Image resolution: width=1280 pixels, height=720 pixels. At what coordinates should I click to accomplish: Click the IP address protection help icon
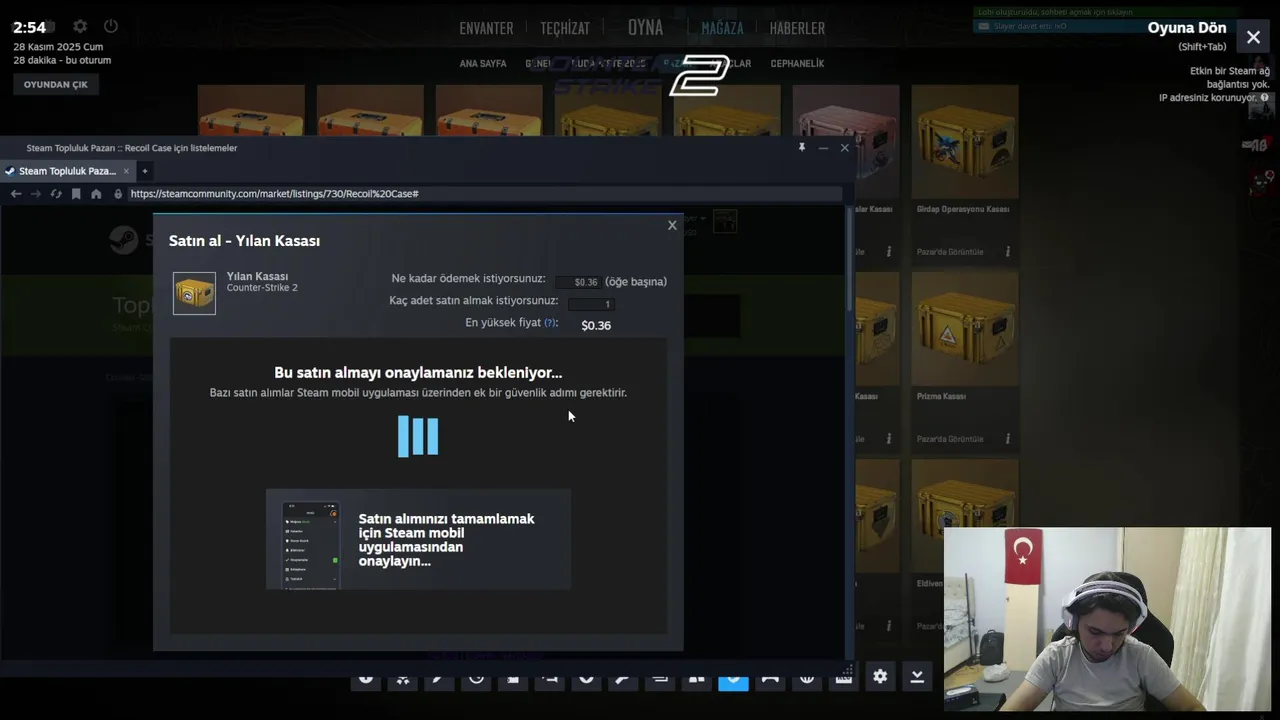[1265, 98]
